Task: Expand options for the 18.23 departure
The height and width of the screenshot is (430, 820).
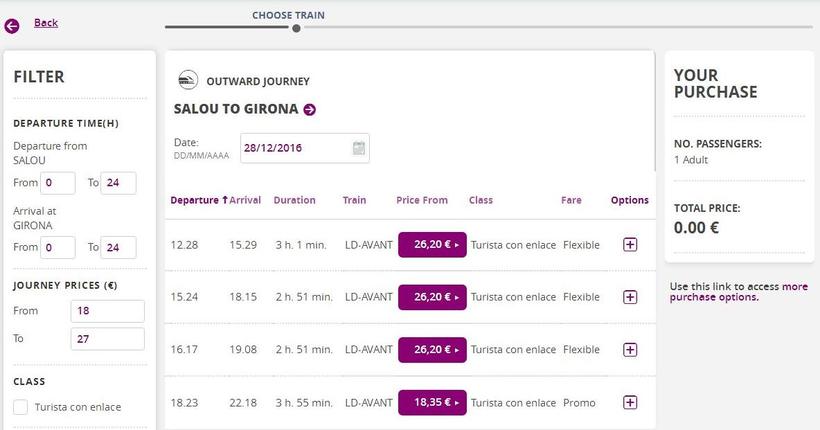Action: (x=630, y=403)
